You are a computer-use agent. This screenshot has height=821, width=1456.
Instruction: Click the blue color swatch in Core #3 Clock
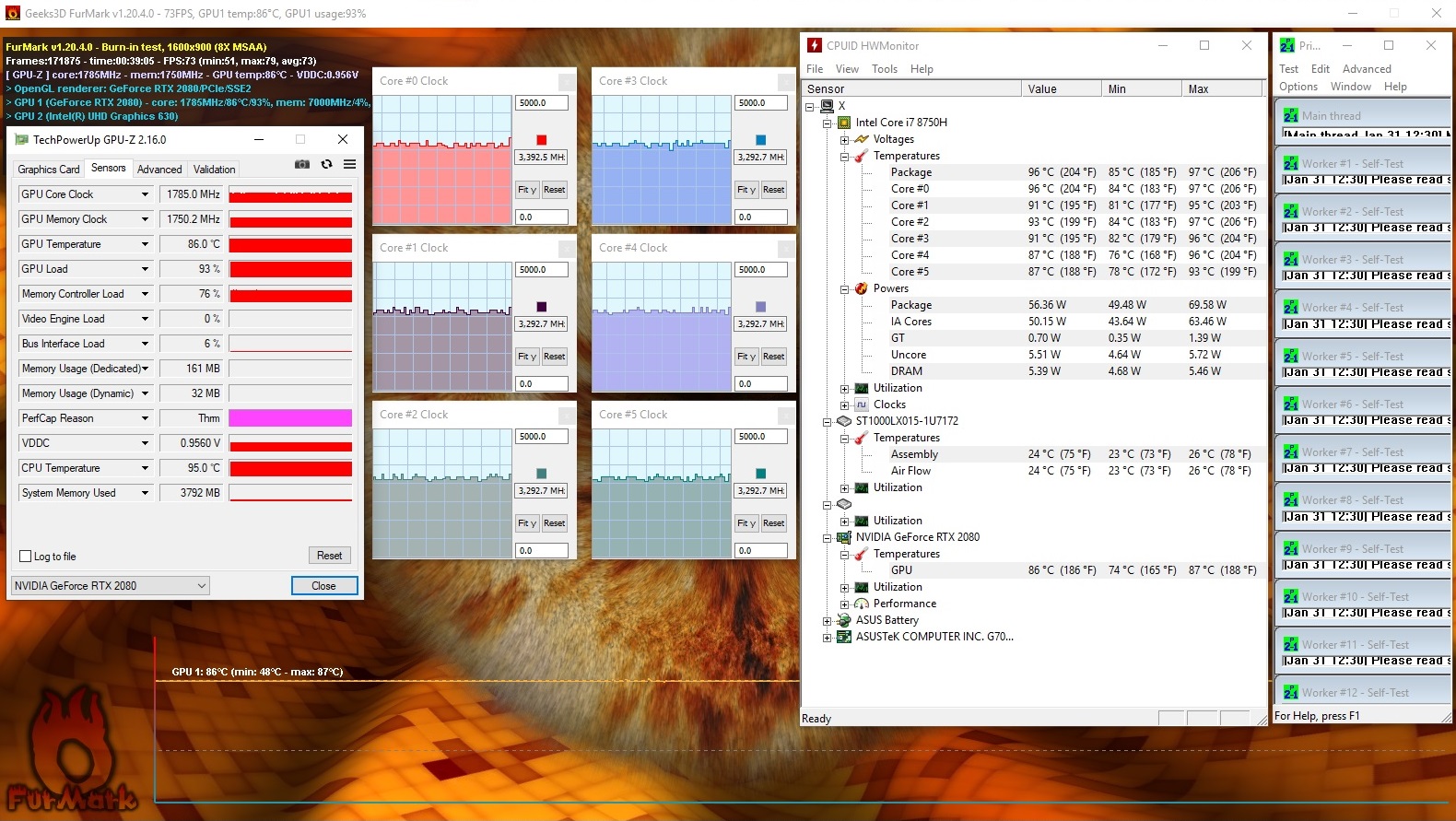[x=761, y=140]
